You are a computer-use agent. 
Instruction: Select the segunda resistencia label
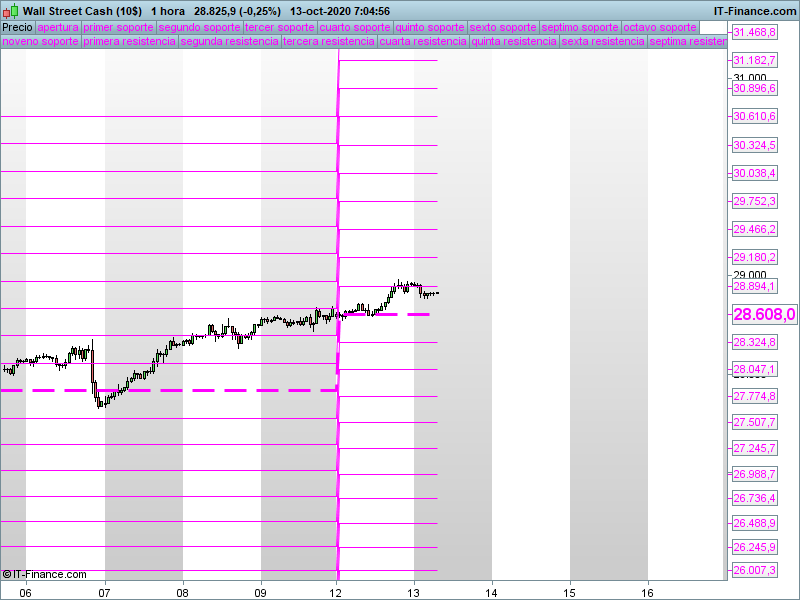230,41
